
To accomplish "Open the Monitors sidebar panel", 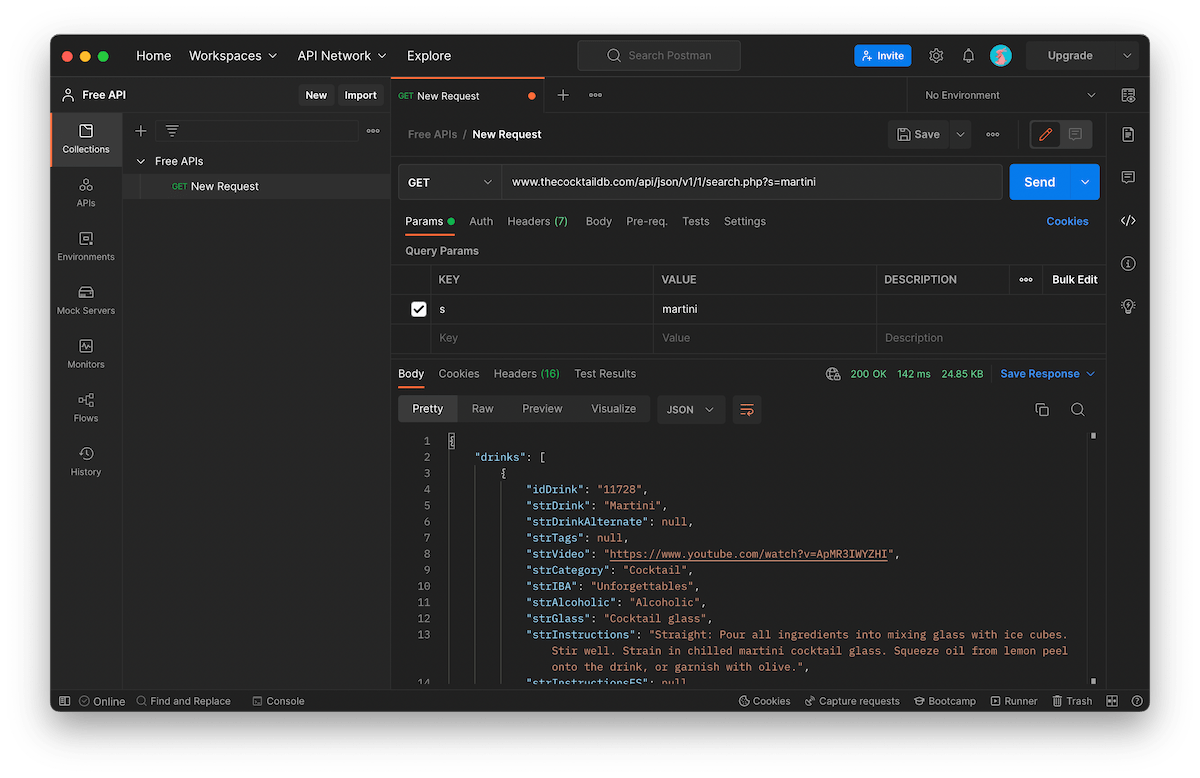I will (x=86, y=353).
